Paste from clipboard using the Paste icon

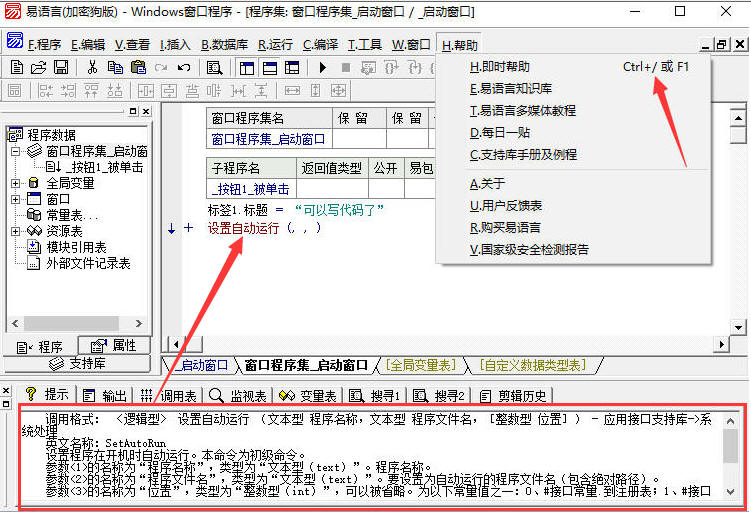point(138,68)
